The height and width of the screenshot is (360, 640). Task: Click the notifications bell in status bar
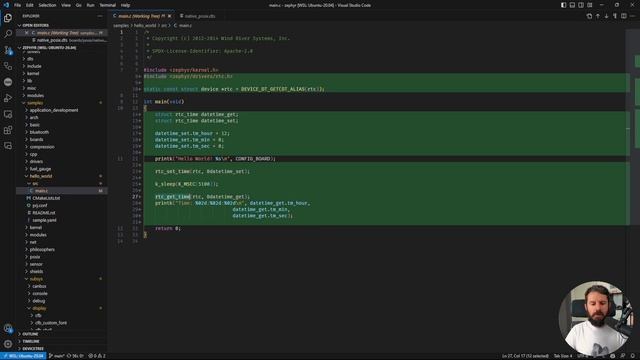(632, 356)
